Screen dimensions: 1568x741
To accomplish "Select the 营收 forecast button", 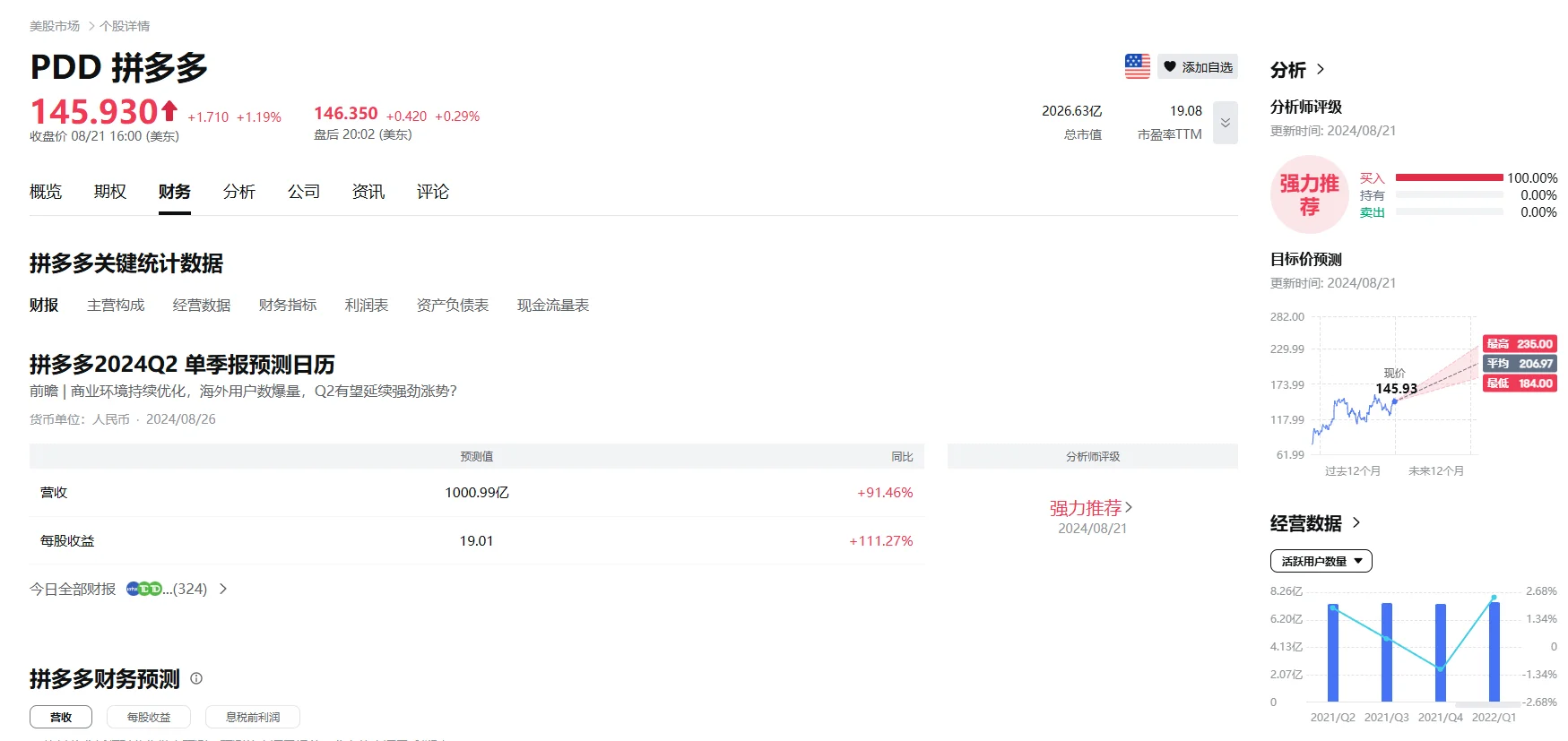I will [x=61, y=717].
